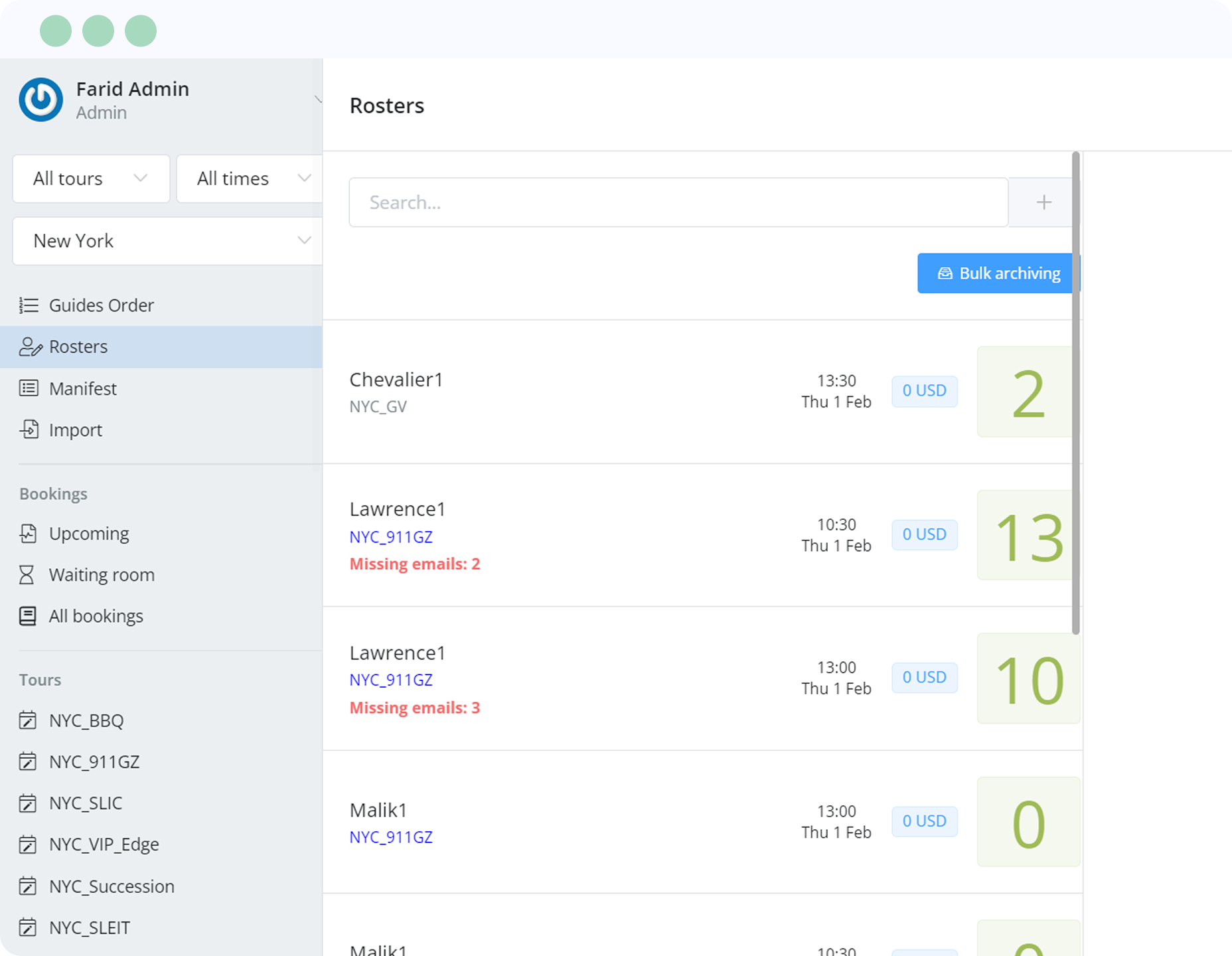1232x956 pixels.
Task: Open the All tours dropdown
Action: point(91,179)
